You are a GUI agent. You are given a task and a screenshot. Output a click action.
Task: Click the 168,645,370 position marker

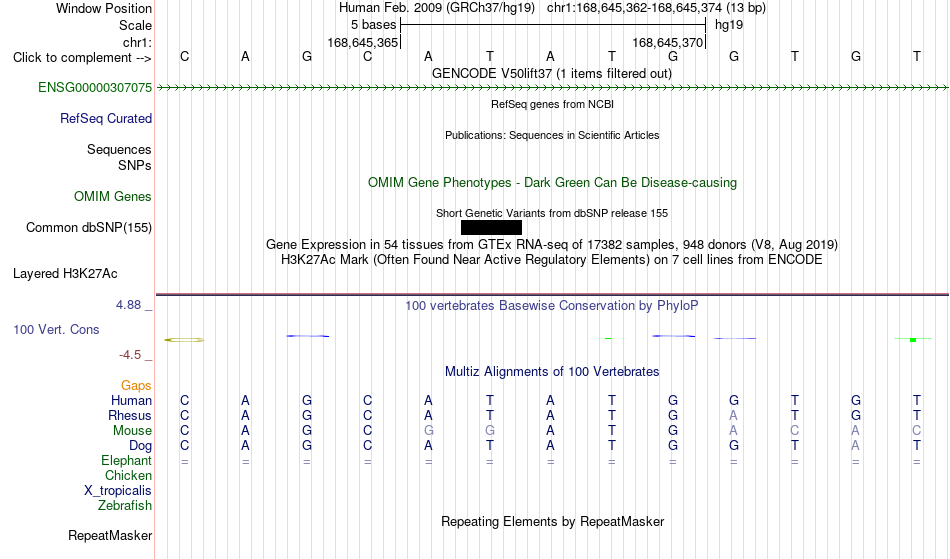point(668,43)
